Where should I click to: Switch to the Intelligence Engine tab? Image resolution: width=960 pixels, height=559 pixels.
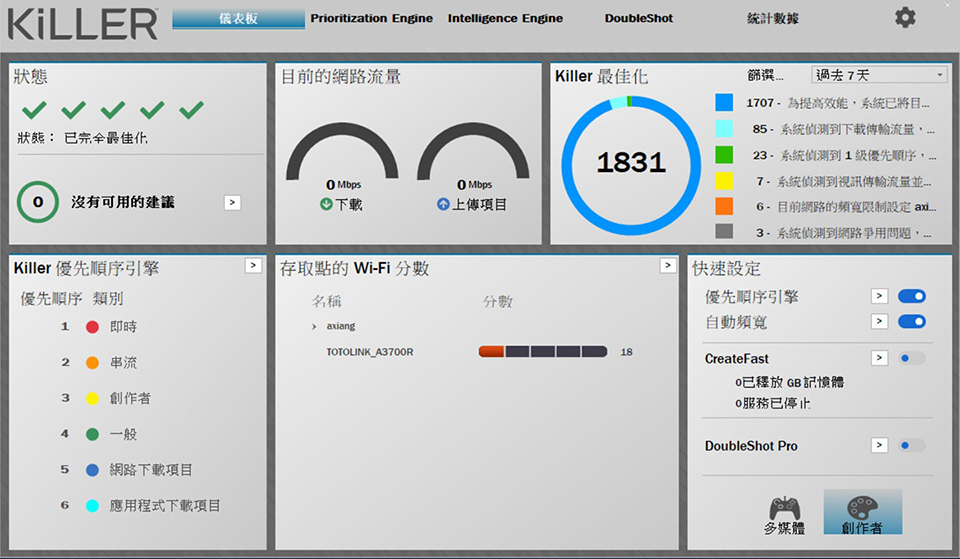point(505,18)
